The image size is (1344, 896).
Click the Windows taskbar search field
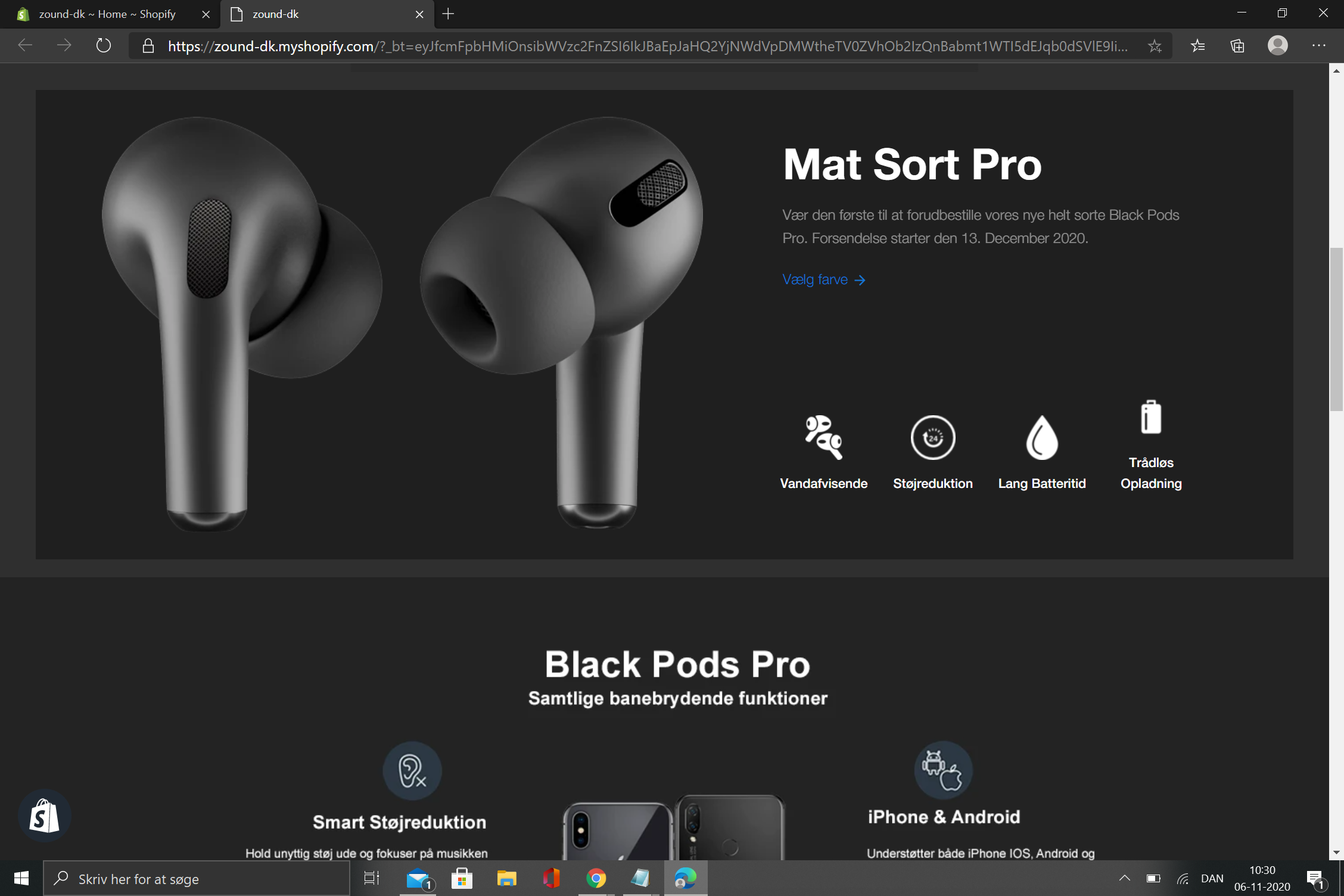[x=197, y=879]
